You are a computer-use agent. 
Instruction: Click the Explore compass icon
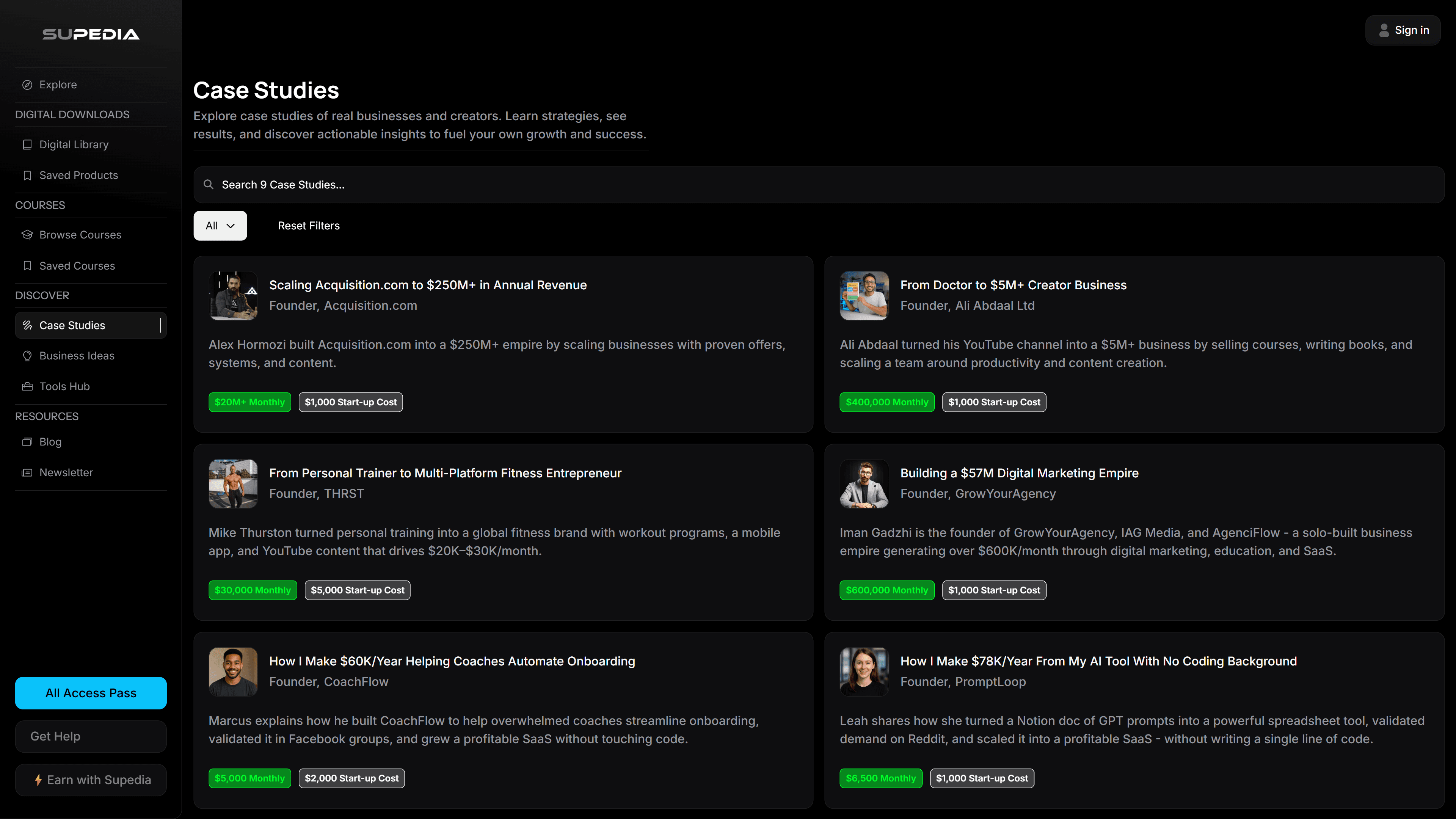27,85
